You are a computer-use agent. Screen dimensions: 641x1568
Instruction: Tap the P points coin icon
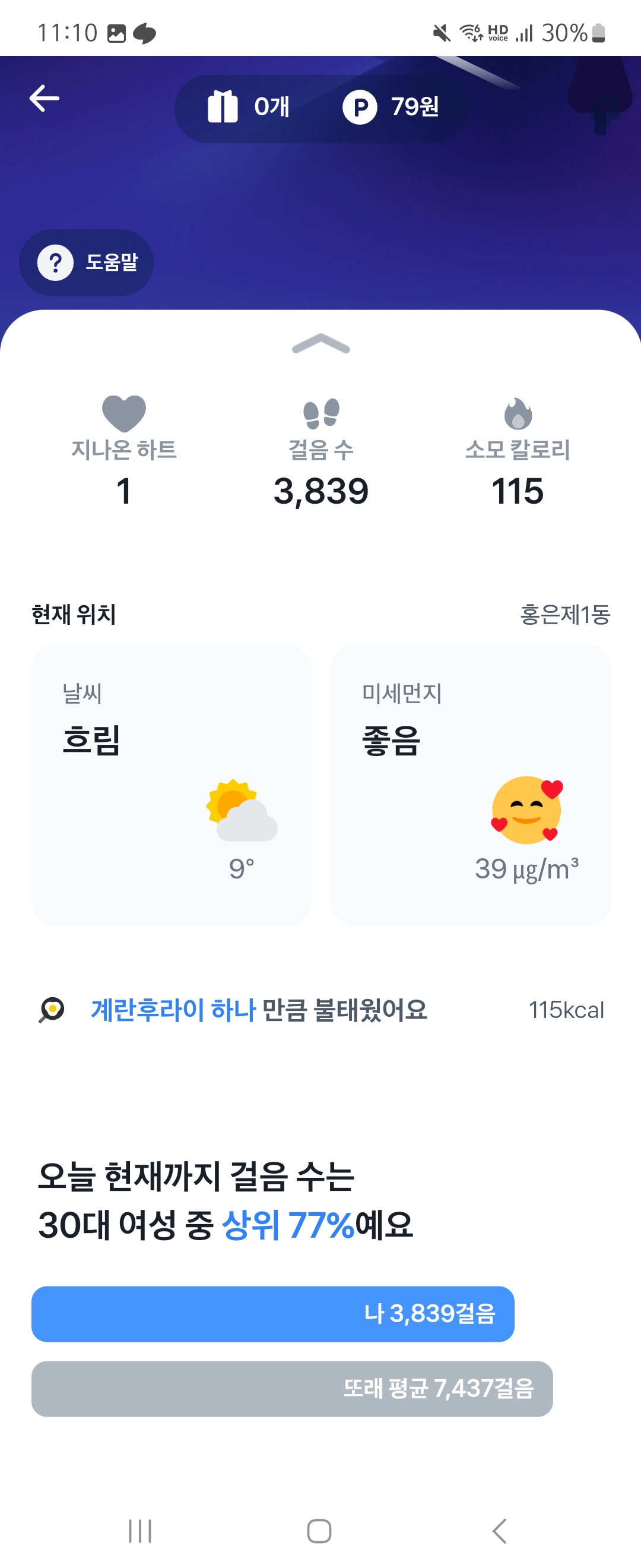point(360,107)
